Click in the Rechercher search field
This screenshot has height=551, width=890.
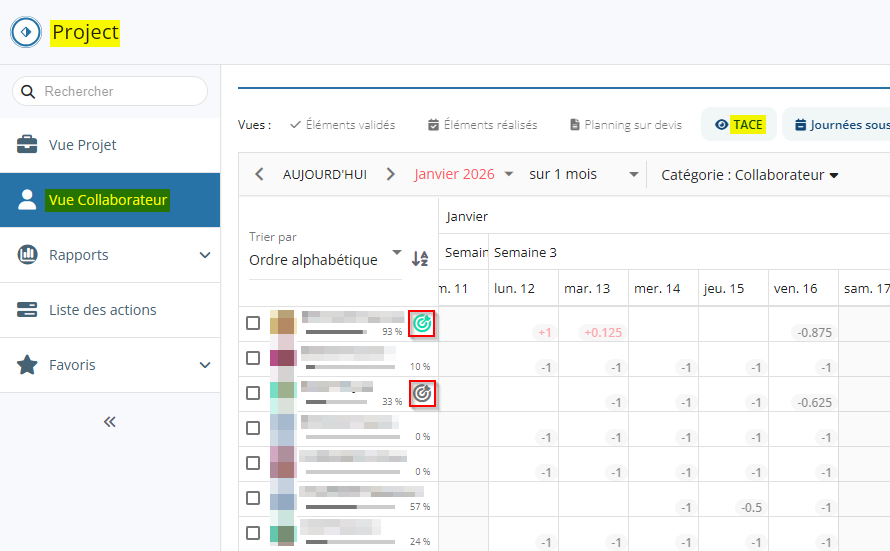coord(120,91)
